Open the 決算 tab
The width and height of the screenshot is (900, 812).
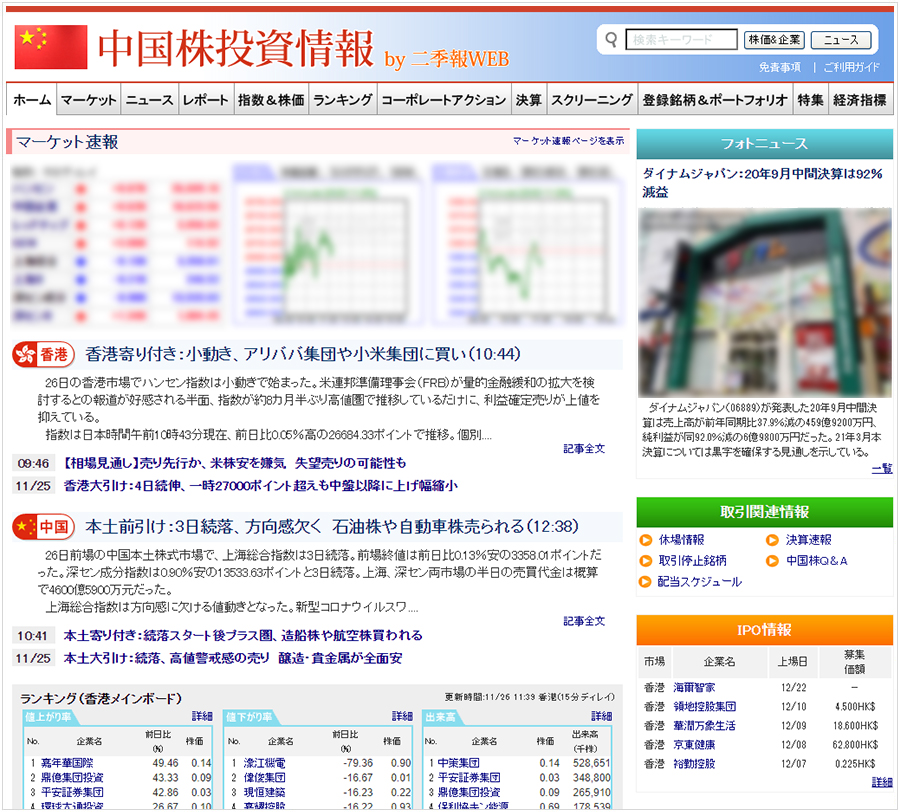click(x=528, y=100)
